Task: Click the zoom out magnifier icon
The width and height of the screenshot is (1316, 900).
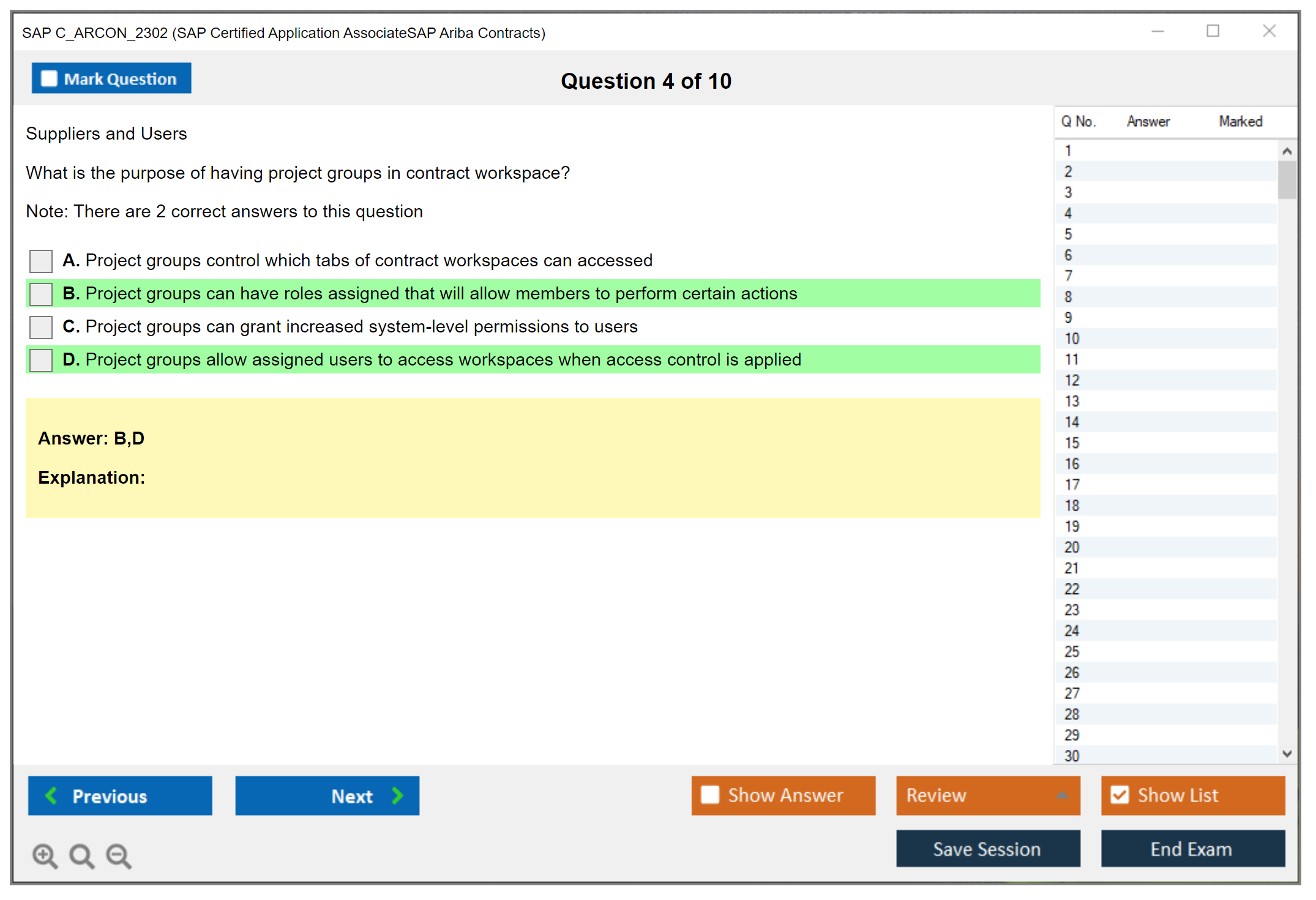Action: [119, 855]
